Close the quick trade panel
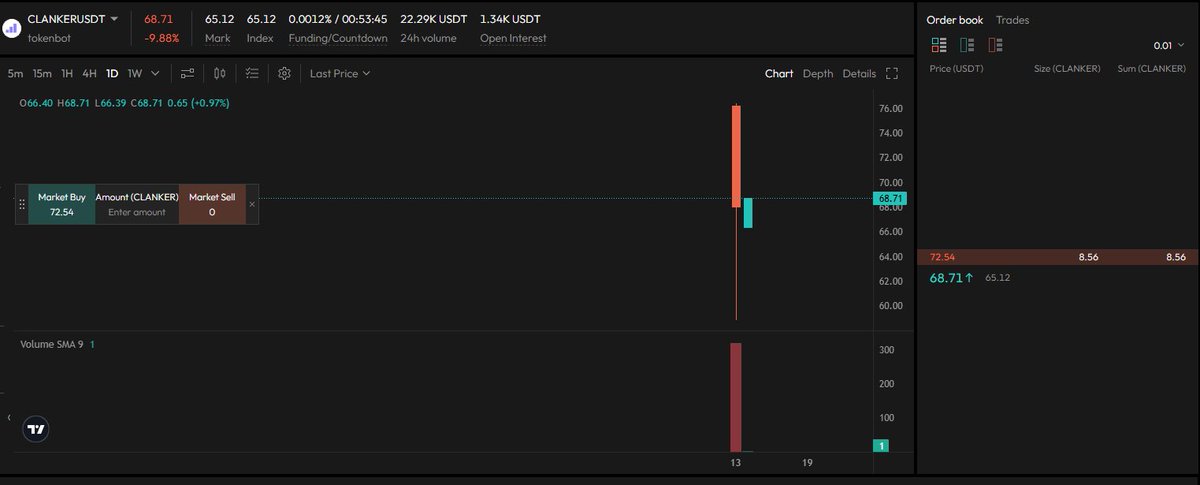Screen dimensions: 1200x485 click(x=252, y=204)
